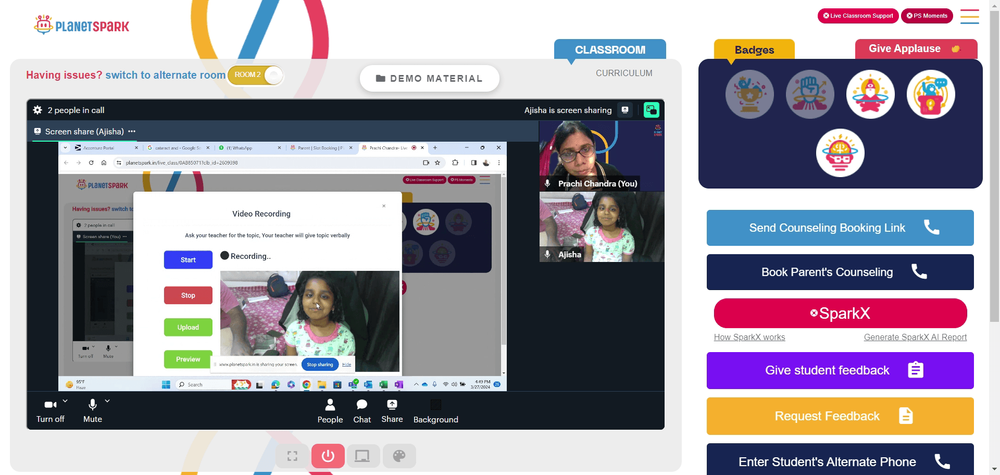Viewport: 1000px width, 475px height.
Task: Click the '2 people in call' text
Action: coord(76,110)
